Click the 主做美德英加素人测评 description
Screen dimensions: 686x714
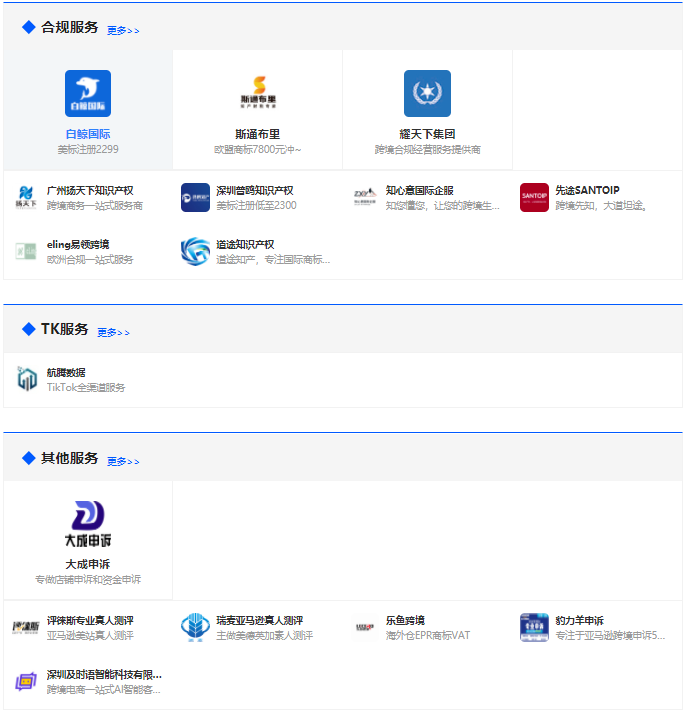pyautogui.click(x=264, y=635)
